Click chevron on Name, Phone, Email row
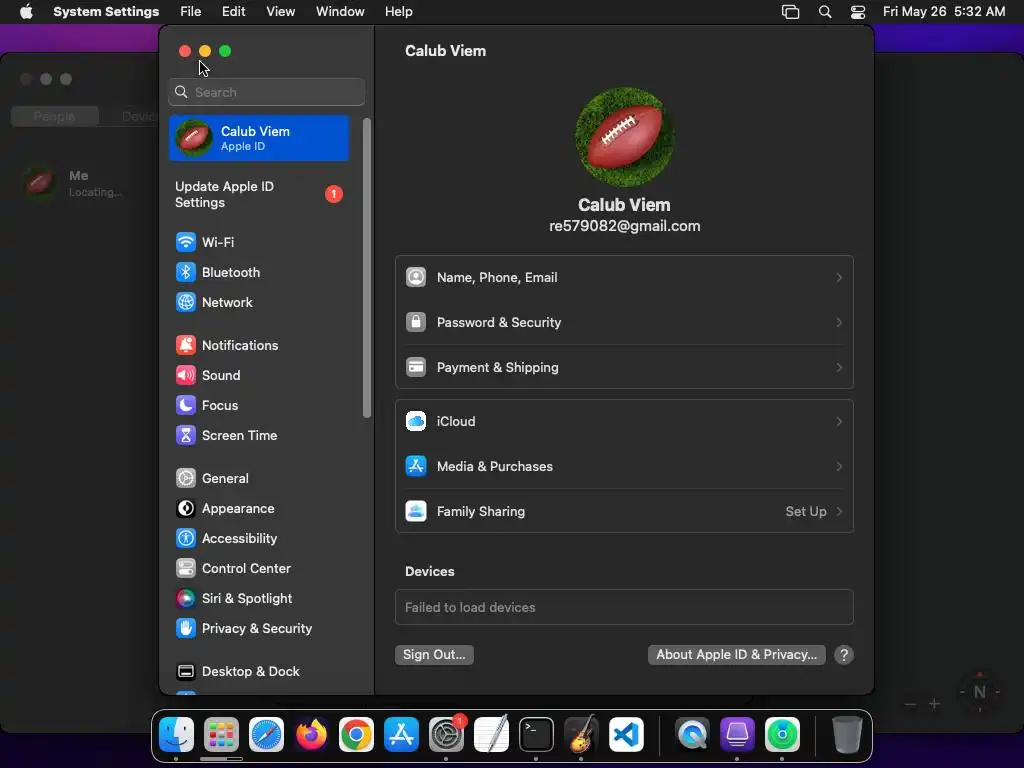Viewport: 1024px width, 768px height. pos(839,278)
